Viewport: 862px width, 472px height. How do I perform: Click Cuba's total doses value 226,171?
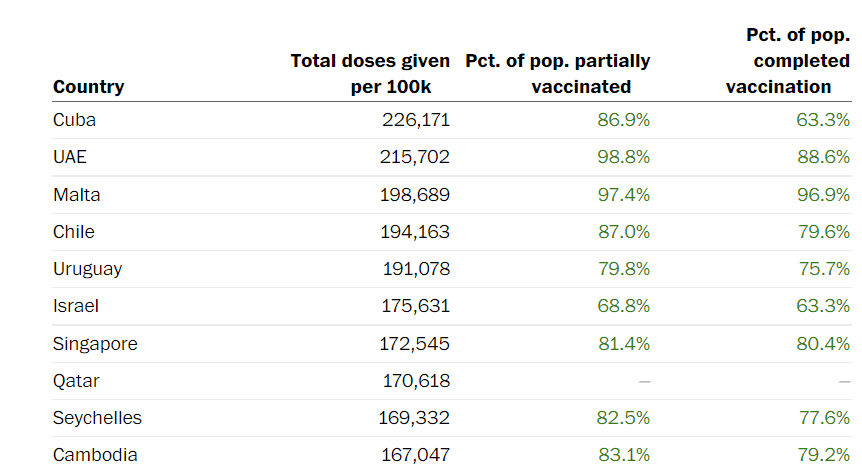416,120
